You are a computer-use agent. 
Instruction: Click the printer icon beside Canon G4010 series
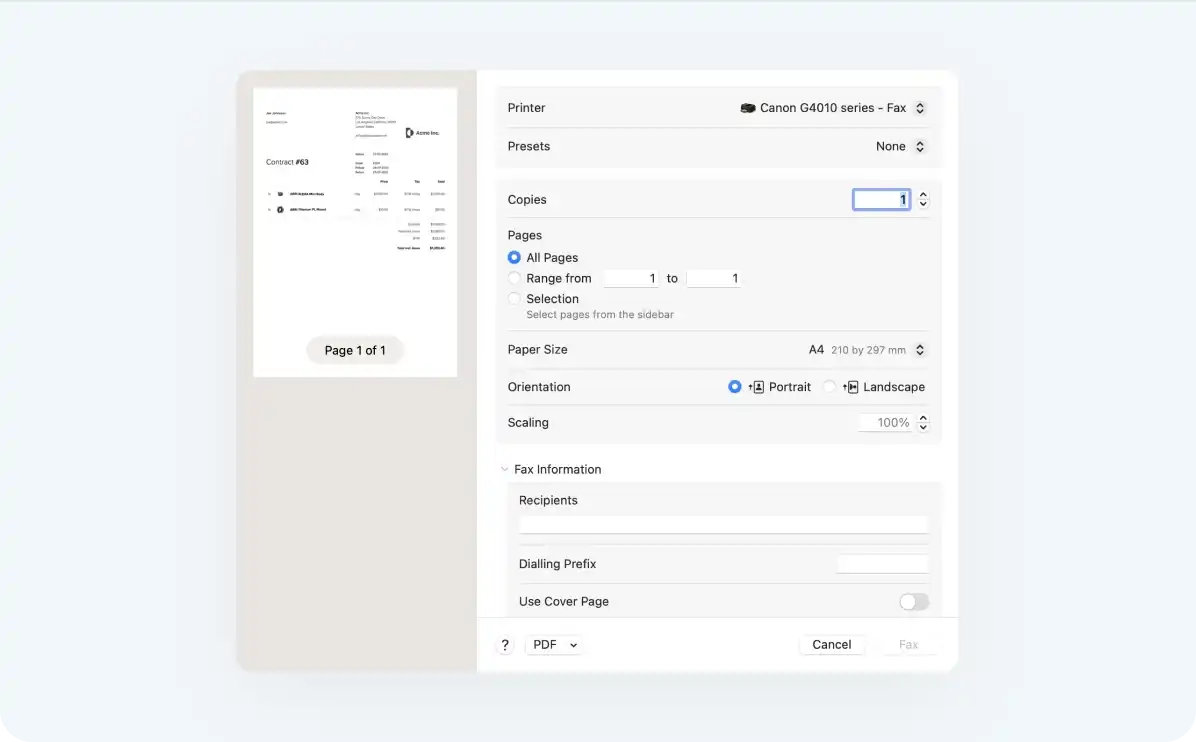[x=748, y=108]
